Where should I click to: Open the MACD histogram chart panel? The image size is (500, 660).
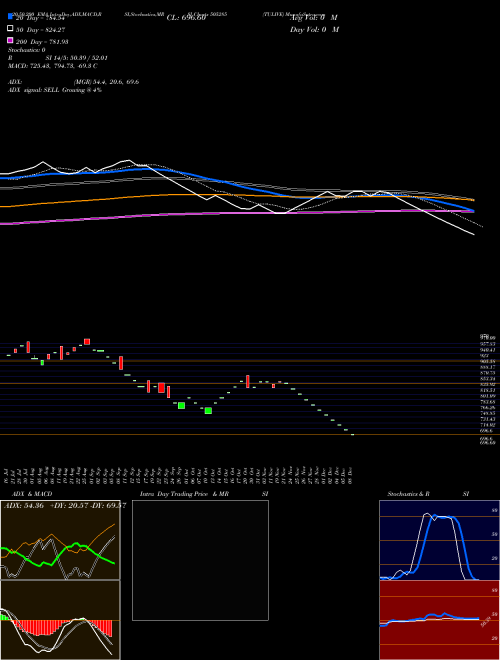click(60, 620)
